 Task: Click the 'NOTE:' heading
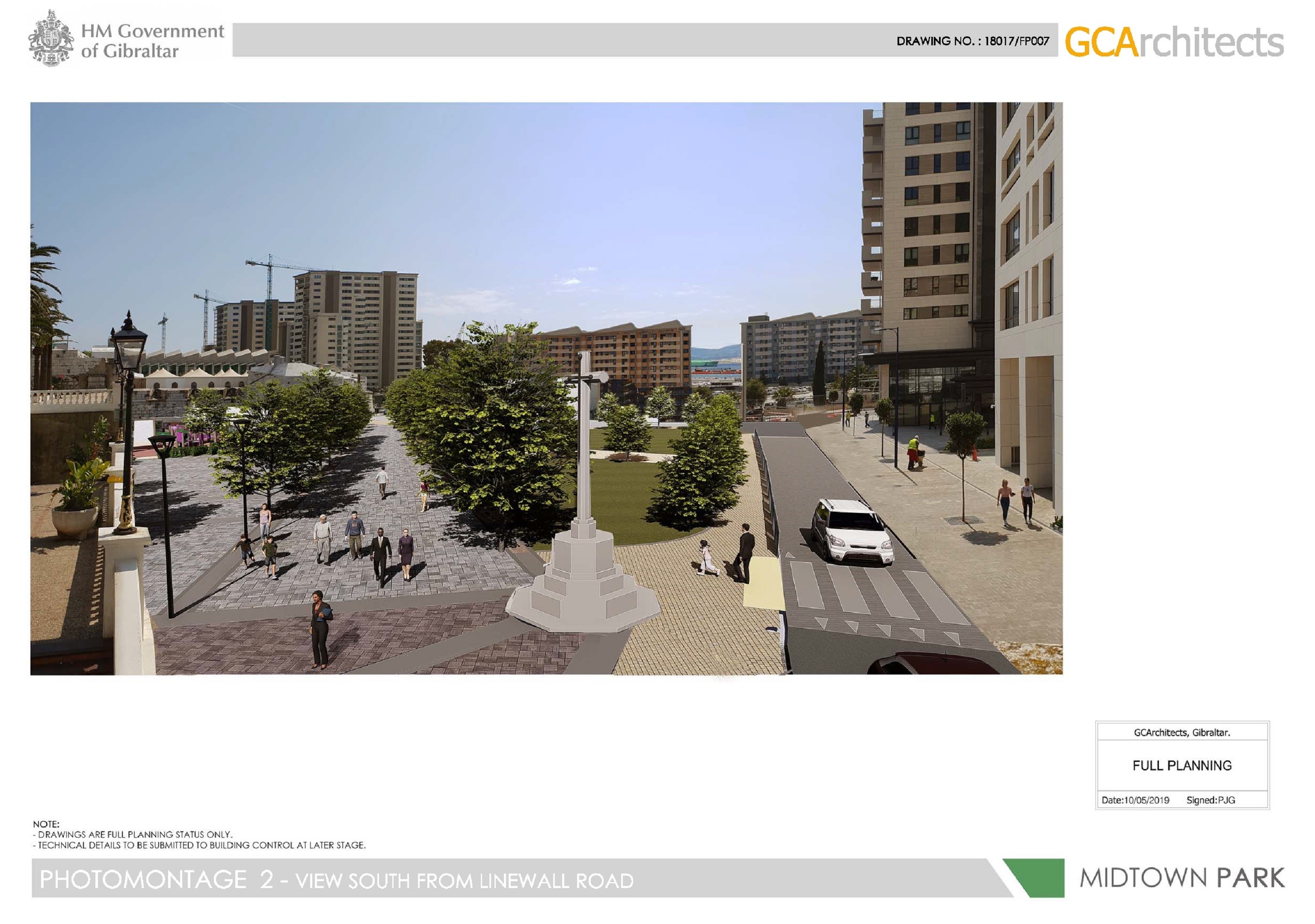pos(46,824)
